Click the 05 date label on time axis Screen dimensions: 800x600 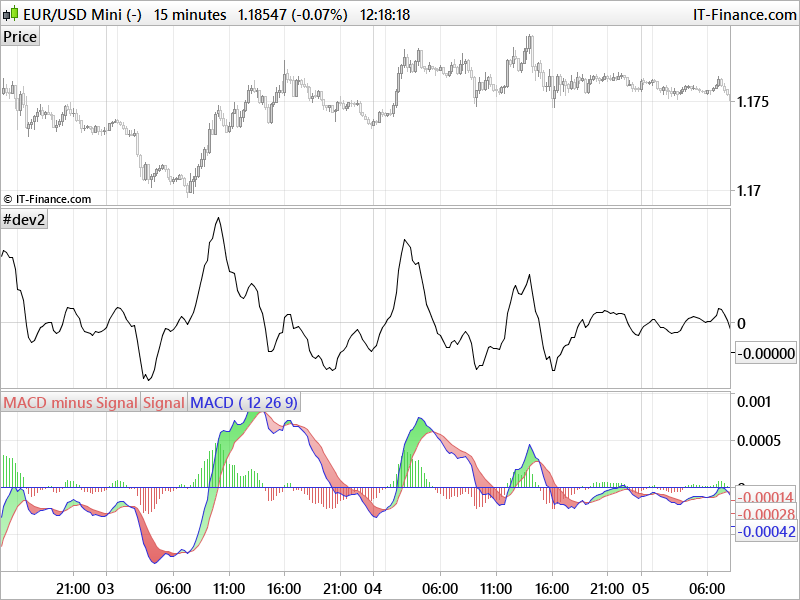pos(641,589)
